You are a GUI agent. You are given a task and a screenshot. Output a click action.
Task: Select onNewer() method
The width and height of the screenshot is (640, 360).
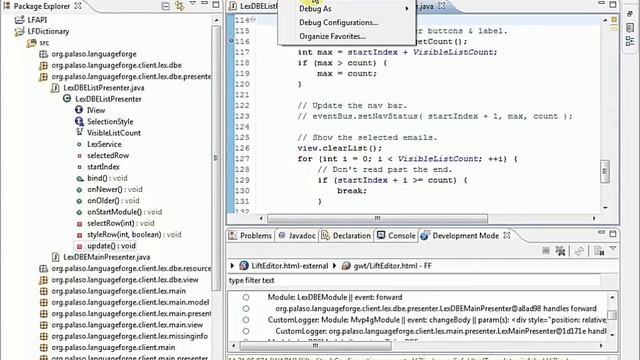pyautogui.click(x=115, y=189)
